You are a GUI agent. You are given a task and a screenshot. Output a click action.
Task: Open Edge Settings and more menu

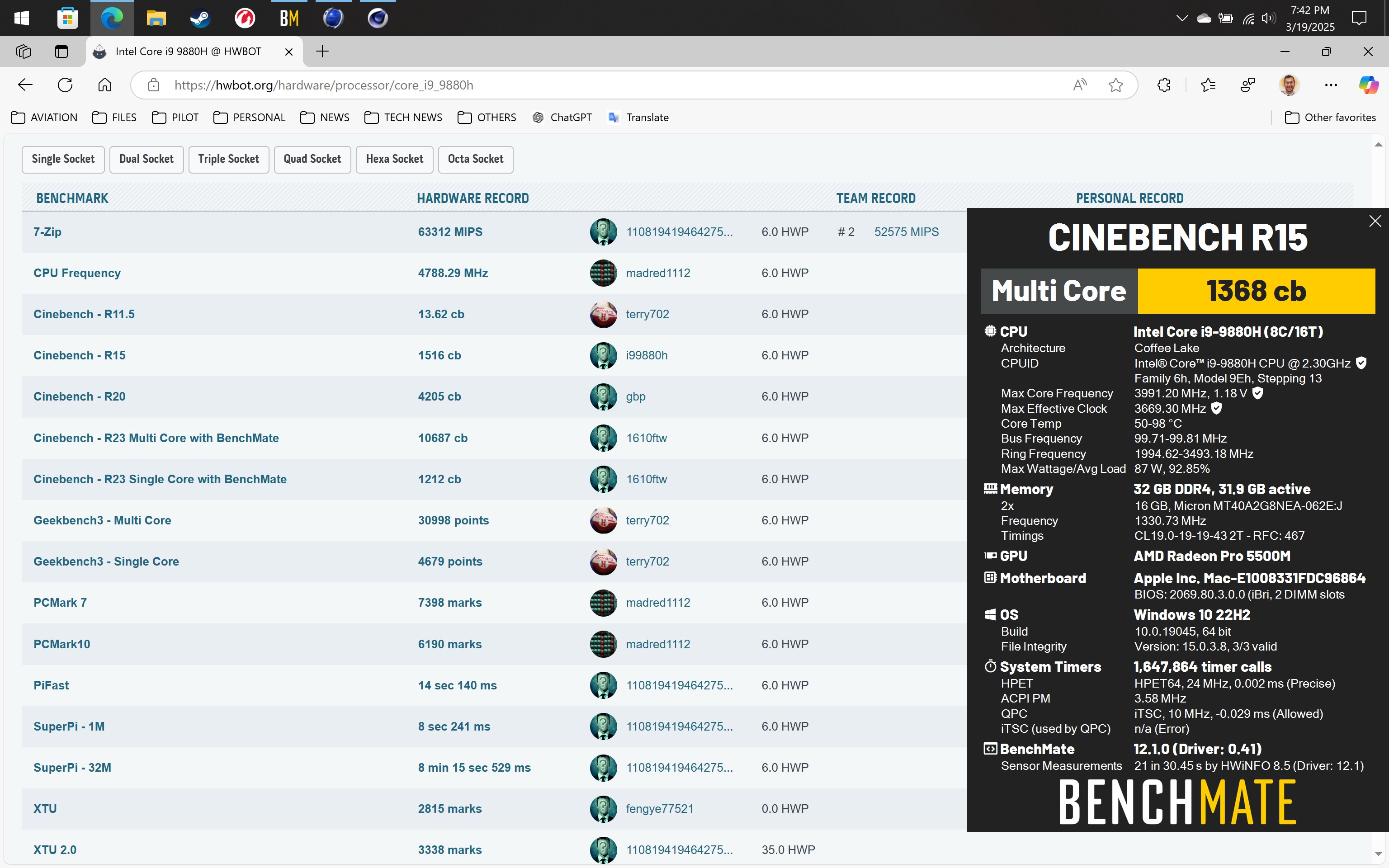[x=1331, y=85]
